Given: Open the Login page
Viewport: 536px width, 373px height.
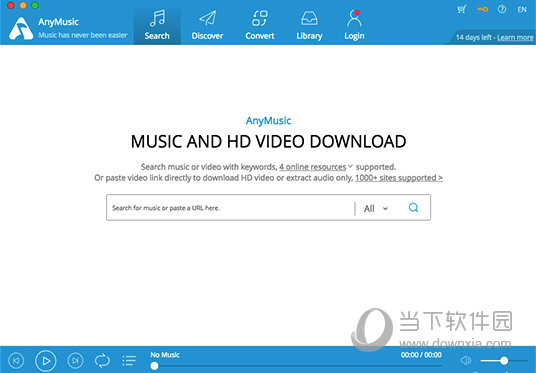Looking at the screenshot, I should pyautogui.click(x=354, y=25).
